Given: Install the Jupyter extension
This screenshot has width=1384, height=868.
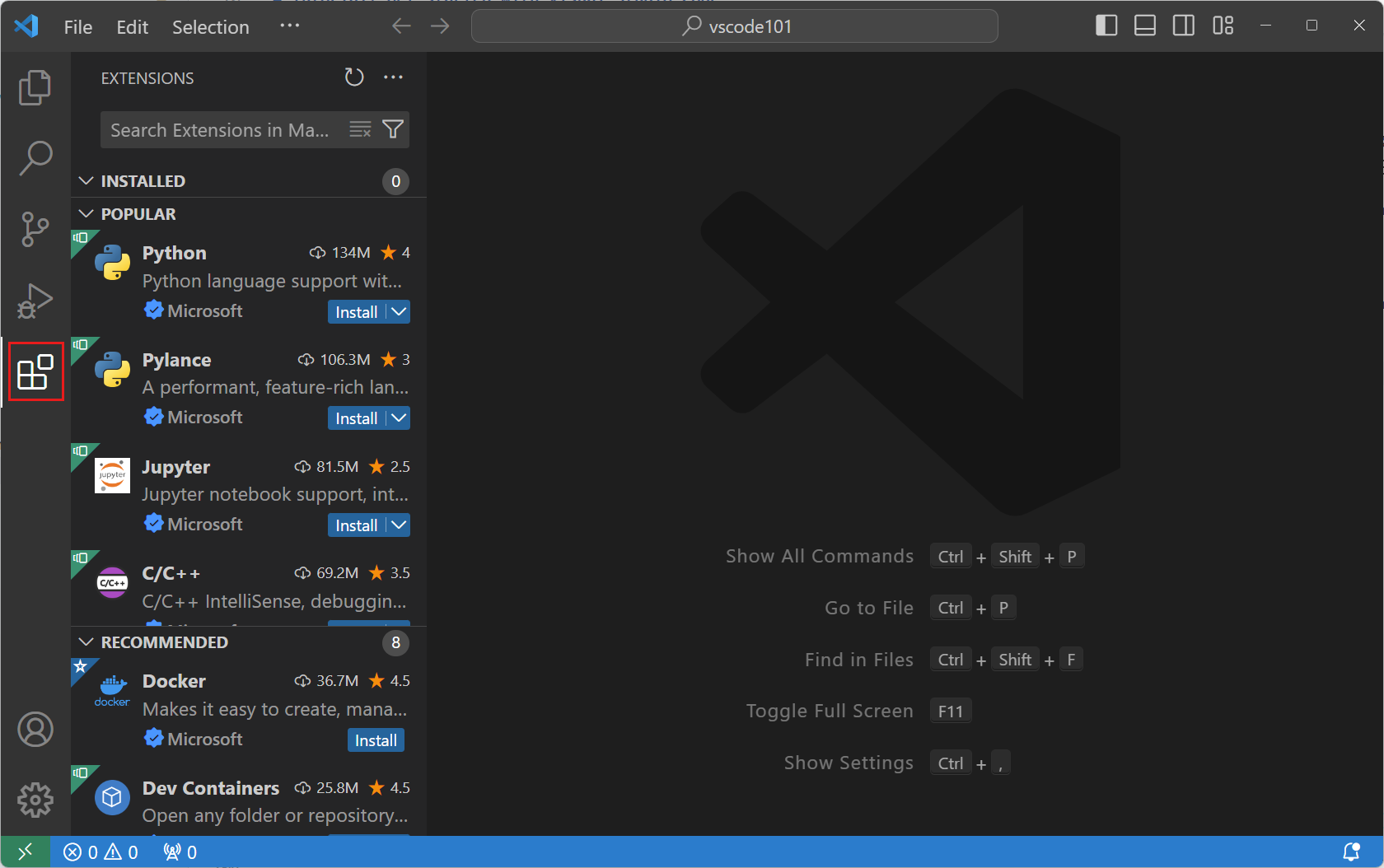Looking at the screenshot, I should click(x=356, y=525).
